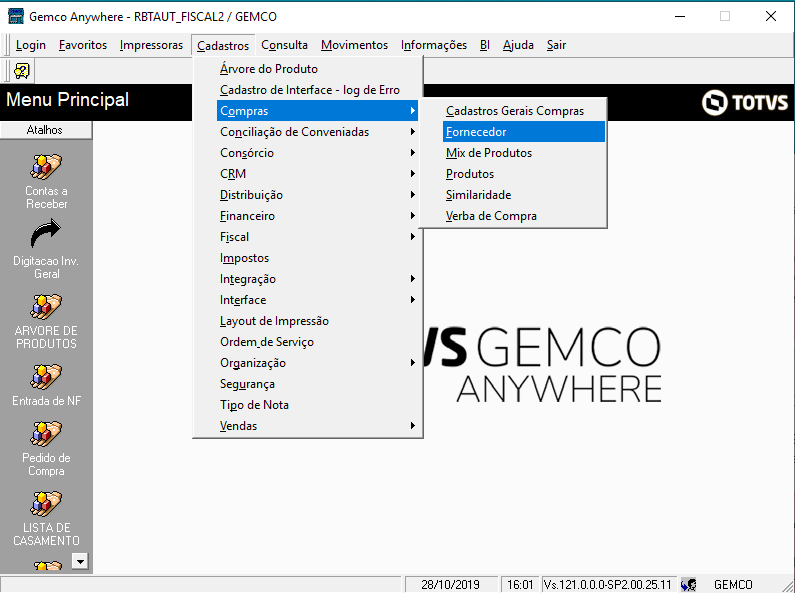795x593 pixels.
Task: Open the Entrada de NF shortcut
Action: pyautogui.click(x=46, y=377)
